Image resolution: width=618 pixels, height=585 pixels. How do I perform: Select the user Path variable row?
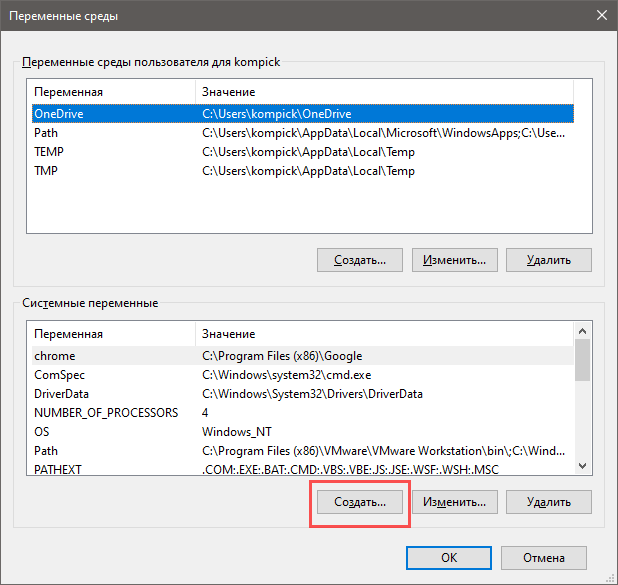tap(303, 133)
